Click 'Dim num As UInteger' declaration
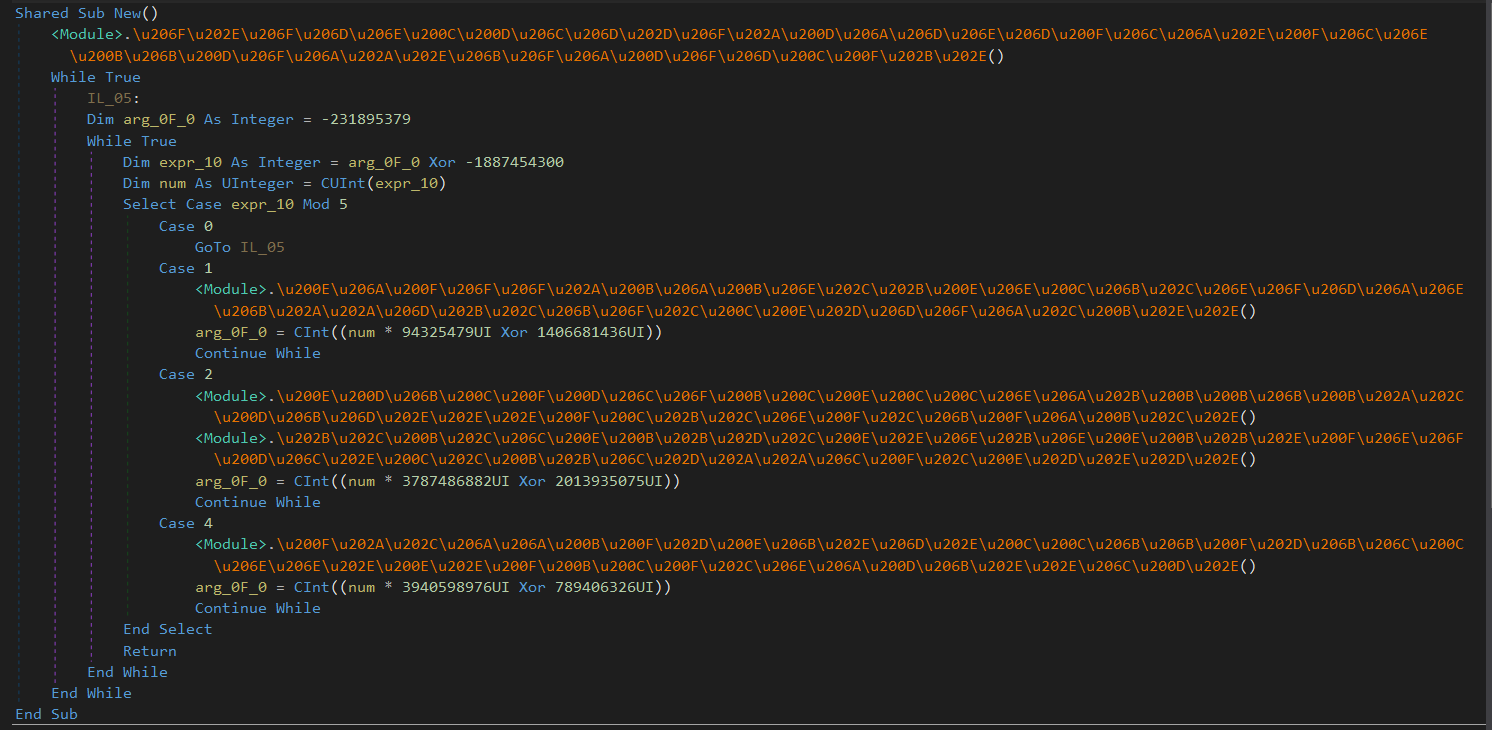 pos(208,183)
